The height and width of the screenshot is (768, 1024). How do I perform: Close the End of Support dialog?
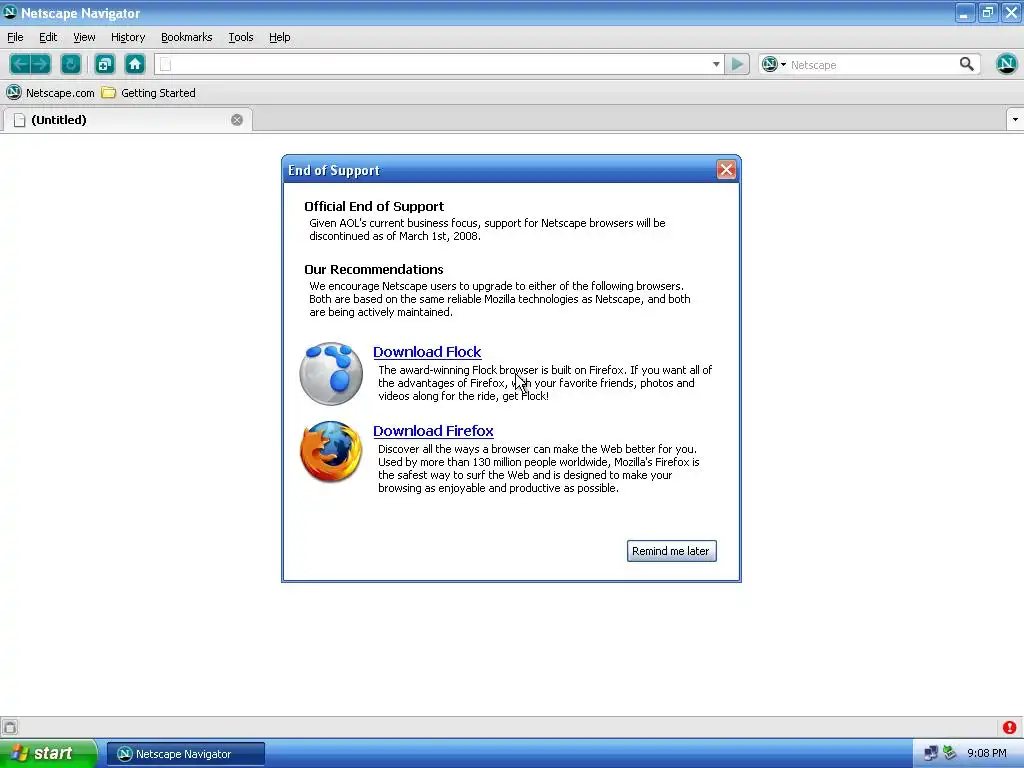point(726,170)
